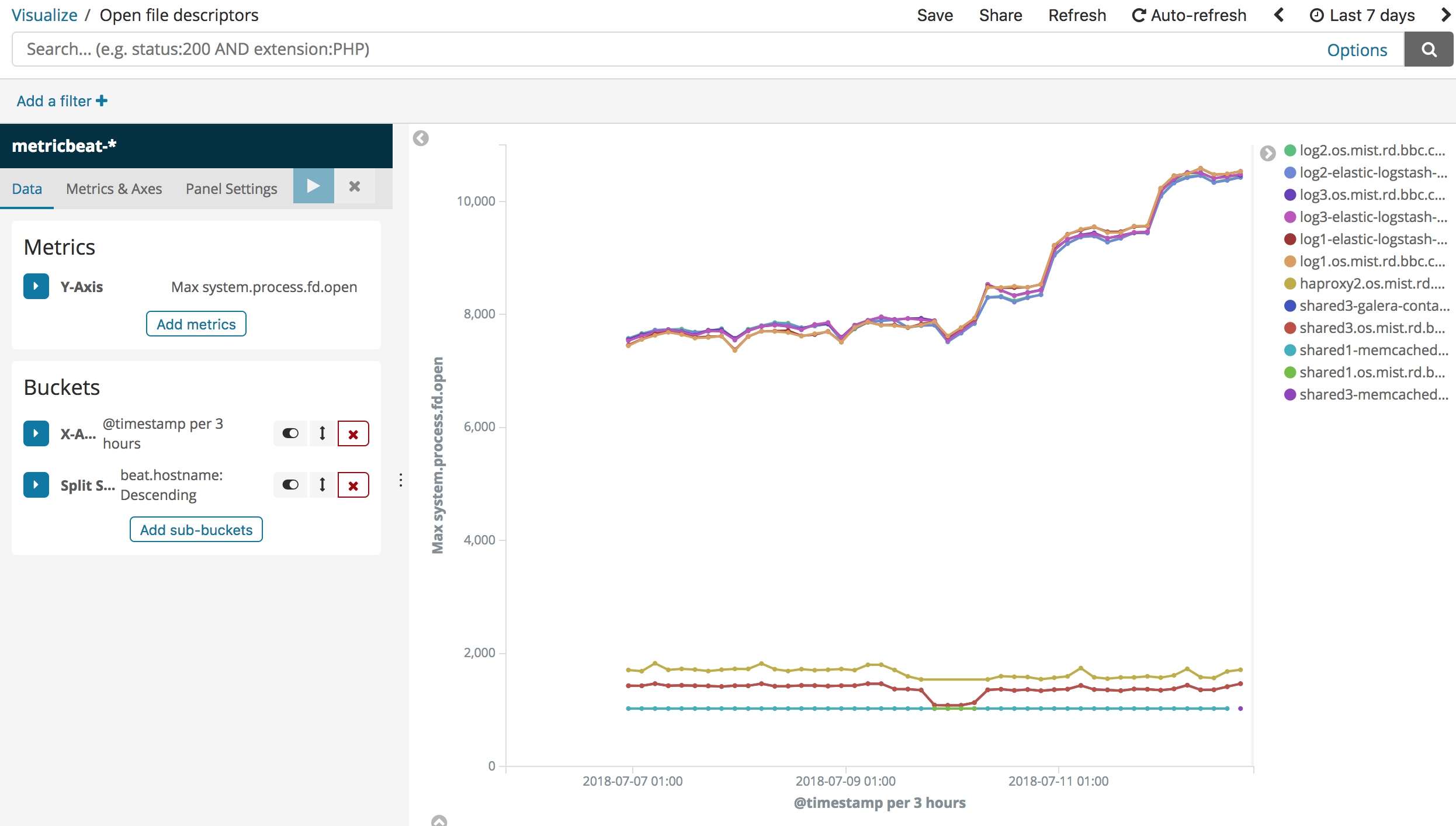This screenshot has height=826, width=1456.
Task: Click the Max system.process.fd.open metric text
Action: click(x=264, y=287)
